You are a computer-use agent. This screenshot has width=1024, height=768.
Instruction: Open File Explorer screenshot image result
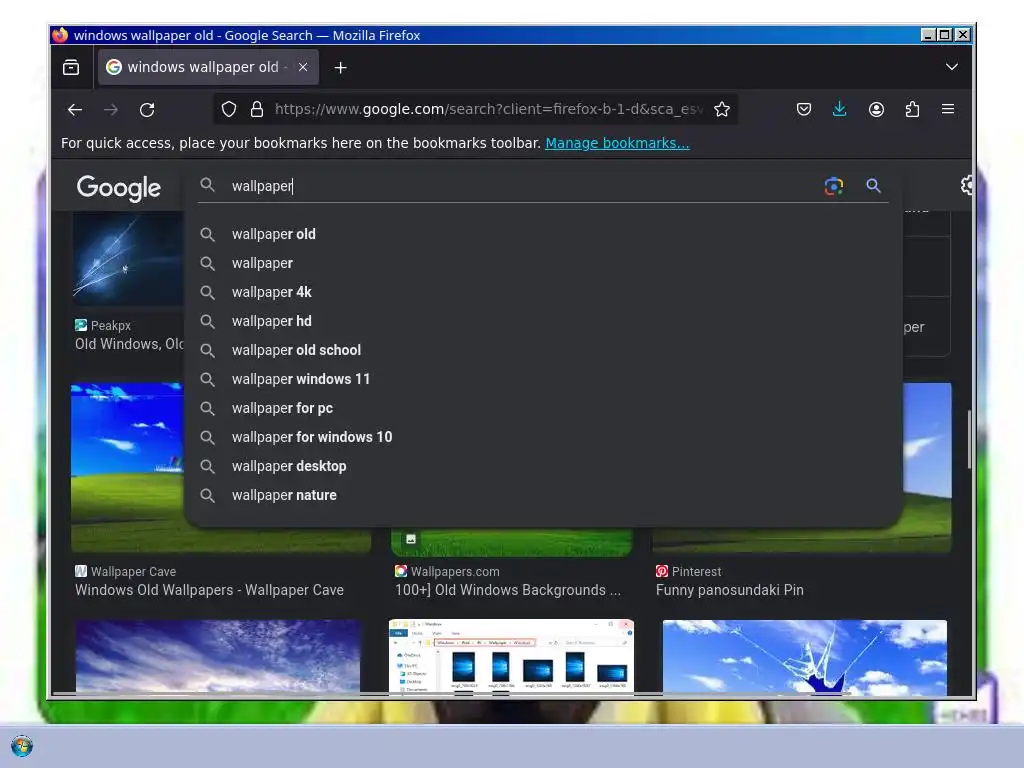click(x=511, y=656)
